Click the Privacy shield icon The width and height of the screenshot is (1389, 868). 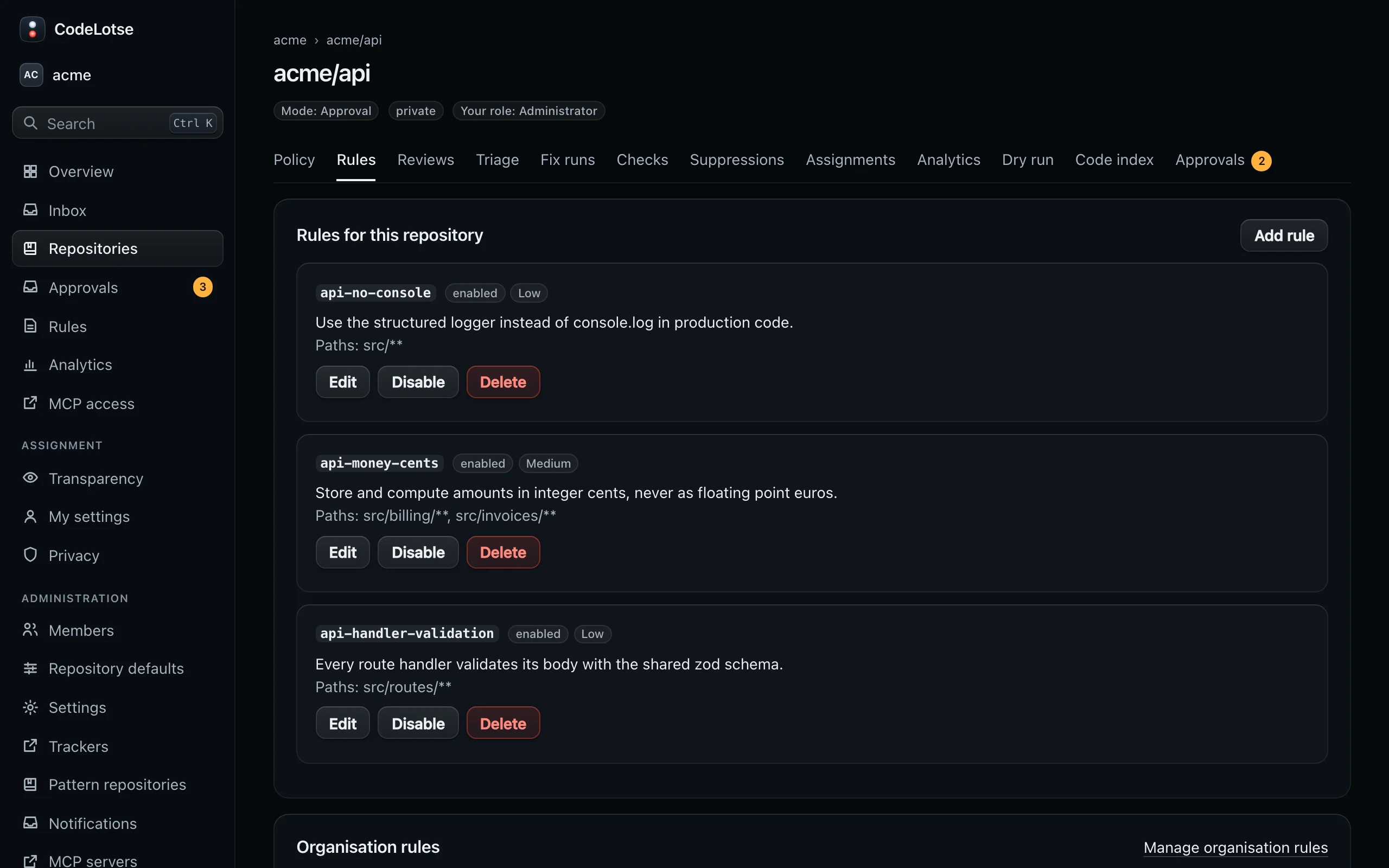point(30,554)
